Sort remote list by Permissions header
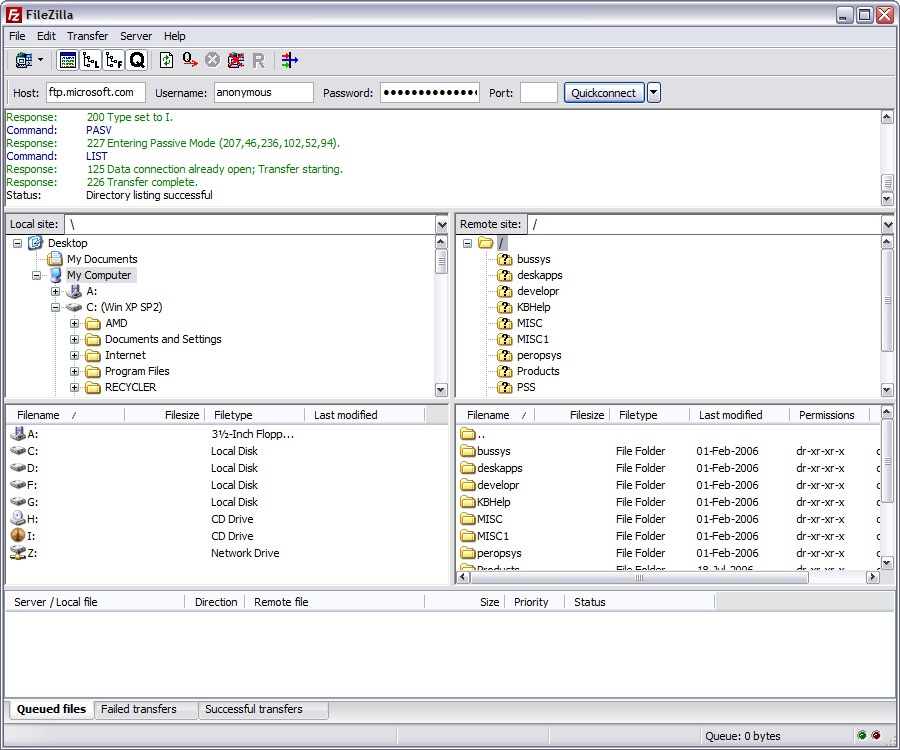Viewport: 900px width, 750px height. (x=830, y=415)
